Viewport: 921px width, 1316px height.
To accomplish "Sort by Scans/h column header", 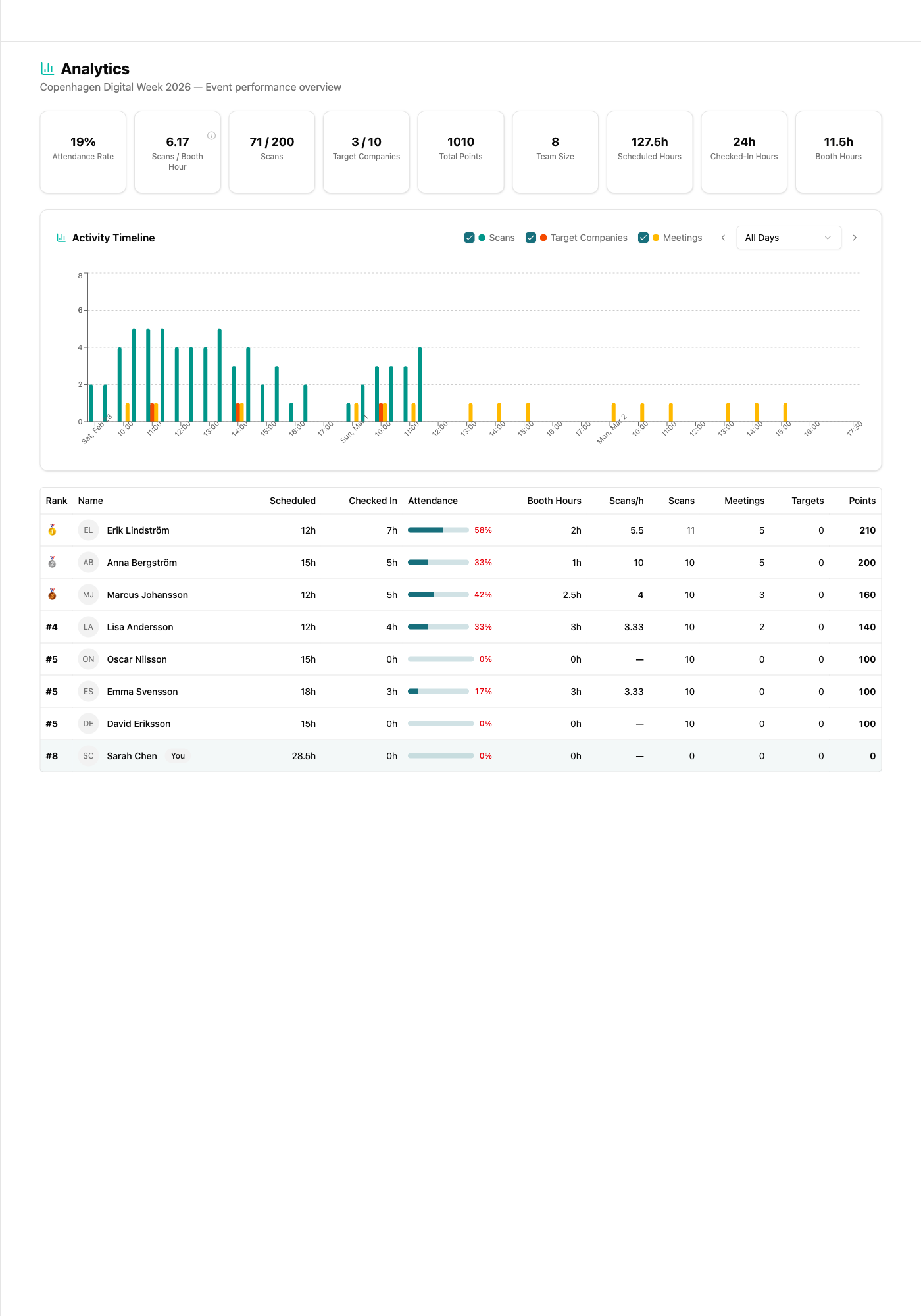I will click(626, 501).
